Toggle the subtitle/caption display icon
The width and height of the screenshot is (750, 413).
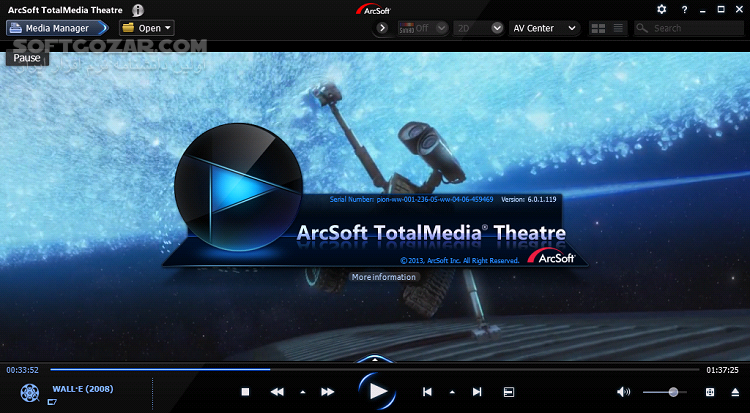click(x=509, y=392)
